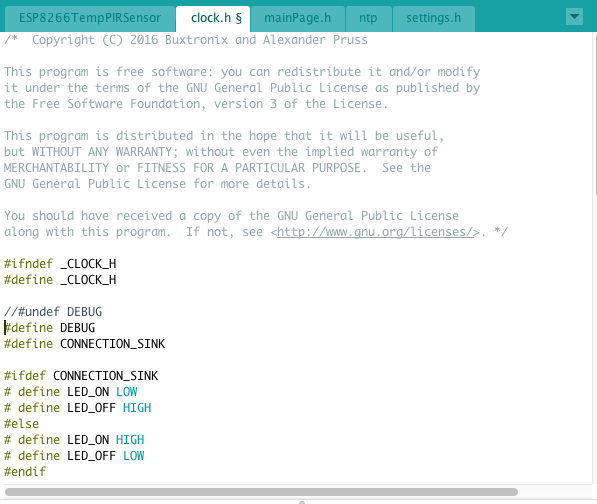The width and height of the screenshot is (597, 504).
Task: Click 'it under the terms of' comment line
Action: tap(242, 88)
